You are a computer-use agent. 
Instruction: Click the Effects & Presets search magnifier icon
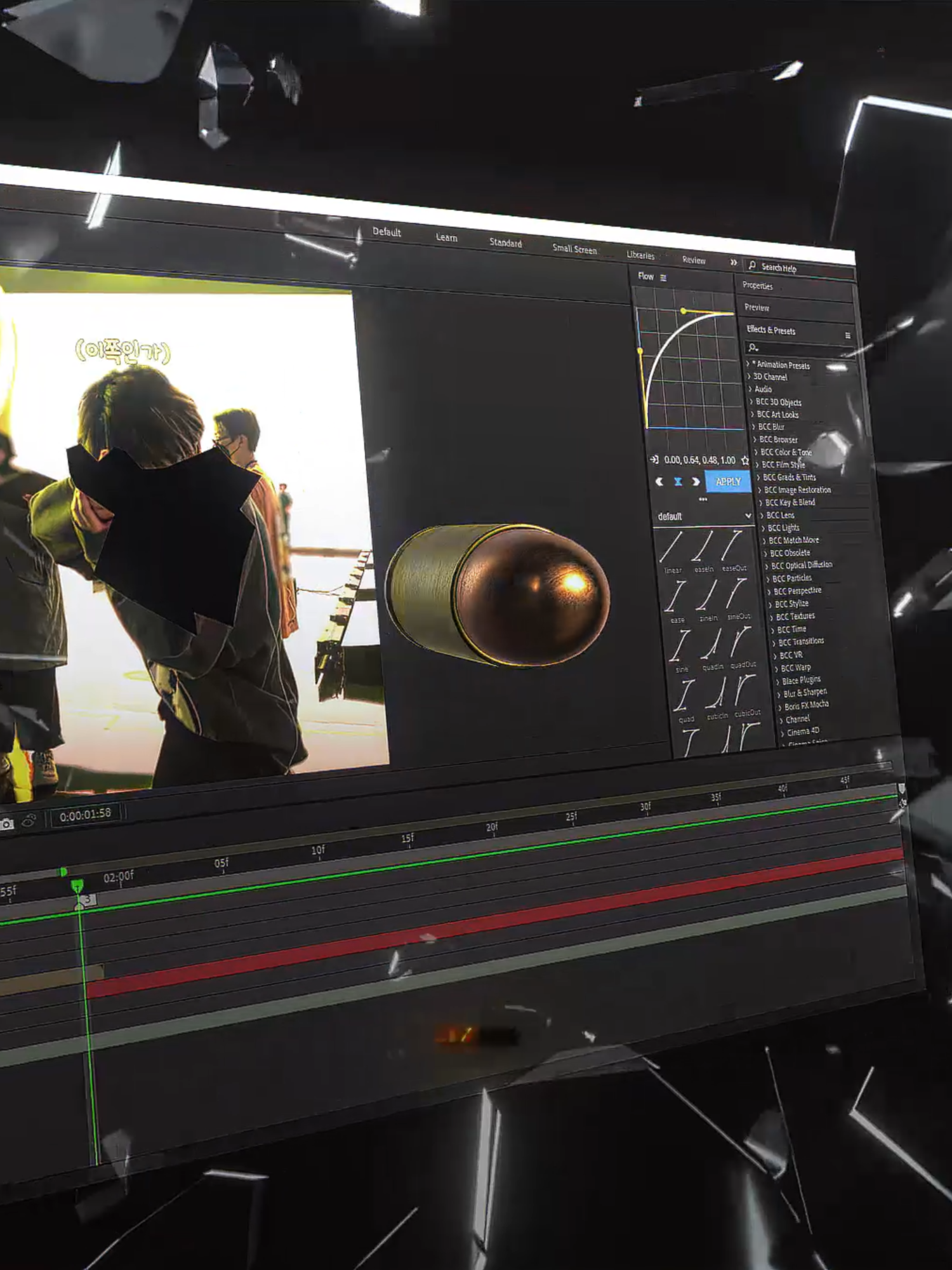click(x=753, y=347)
